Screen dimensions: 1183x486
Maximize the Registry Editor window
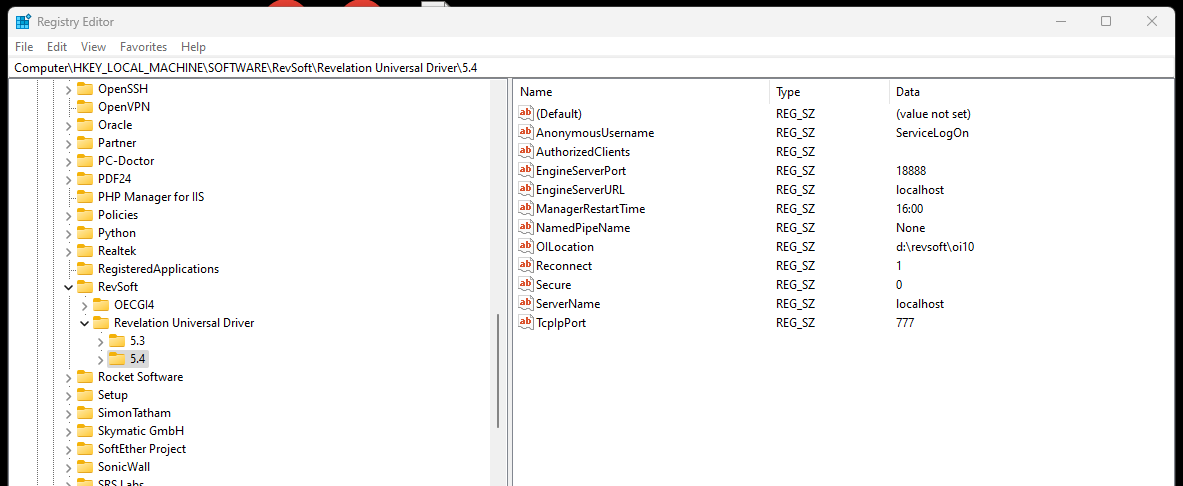tap(1105, 21)
